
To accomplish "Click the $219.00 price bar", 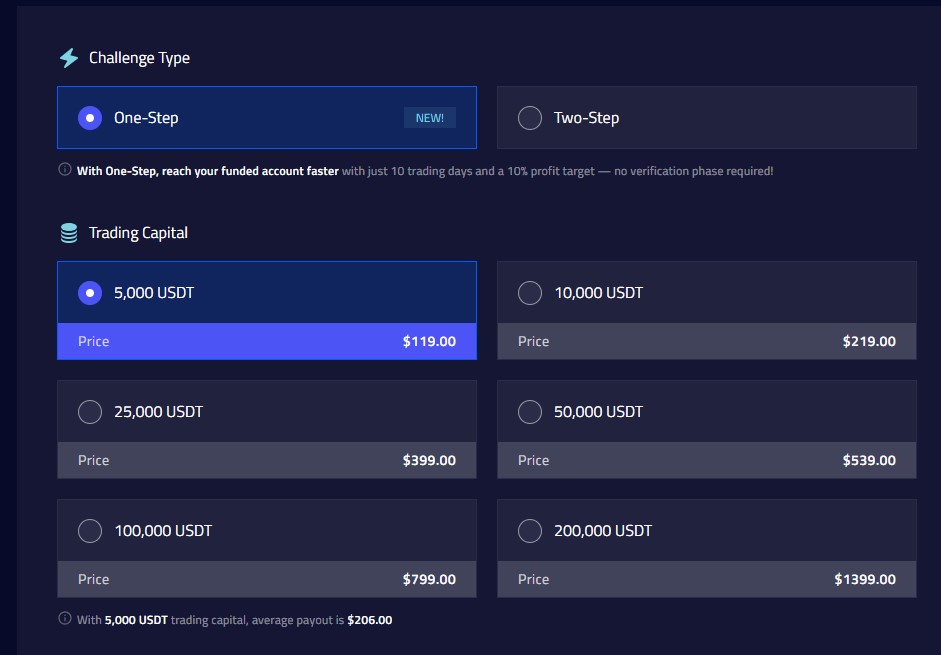I will click(707, 341).
